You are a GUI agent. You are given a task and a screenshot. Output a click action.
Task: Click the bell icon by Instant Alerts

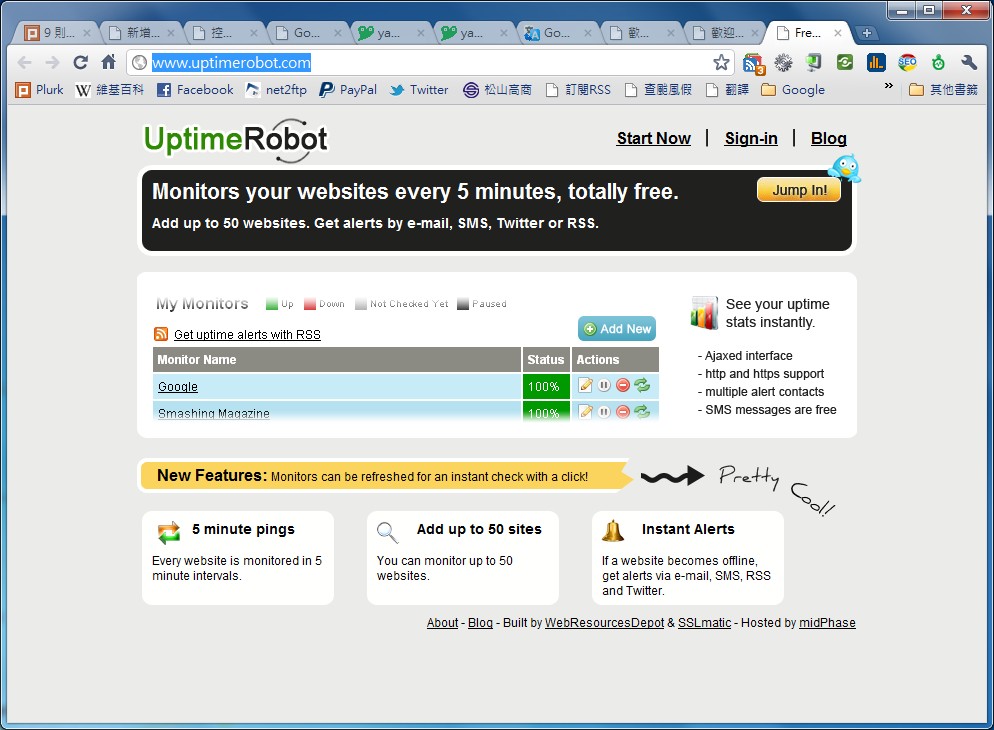pos(612,531)
